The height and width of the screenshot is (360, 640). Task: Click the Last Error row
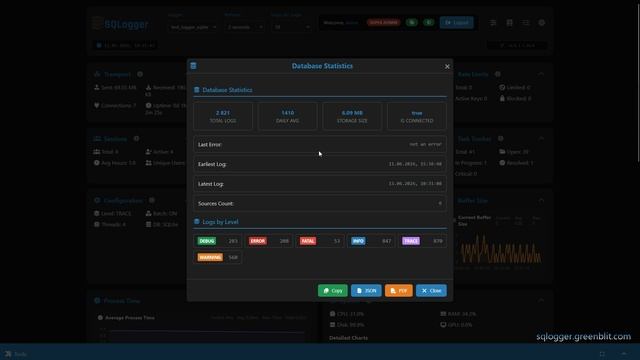(x=320, y=144)
